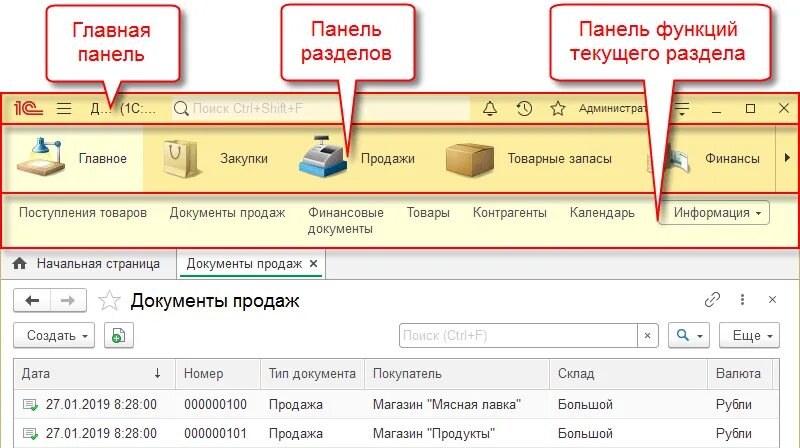The width and height of the screenshot is (800, 448).
Task: Open Контрагенты command
Action: pyautogui.click(x=510, y=212)
